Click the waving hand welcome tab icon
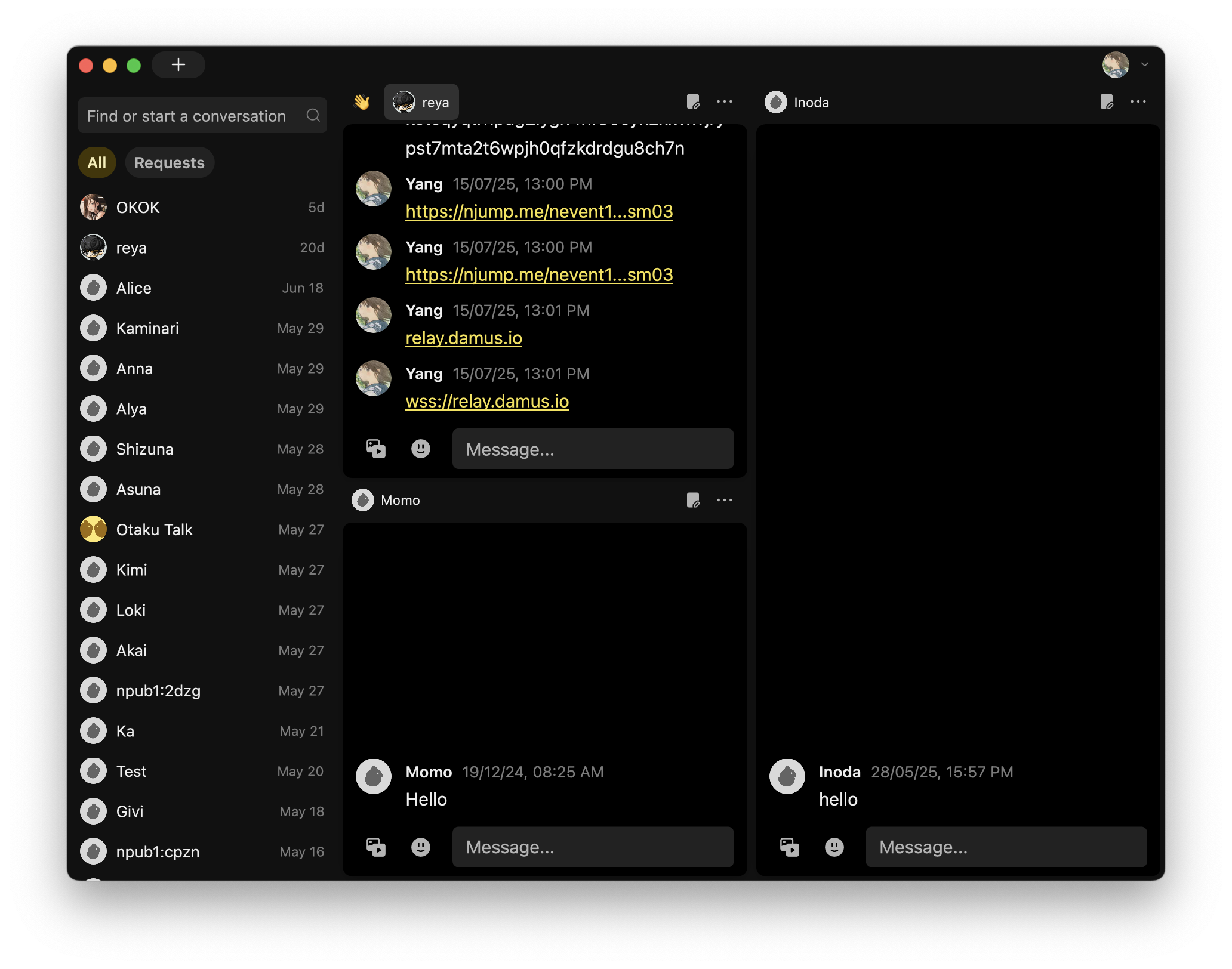The height and width of the screenshot is (969, 1232). 362,102
